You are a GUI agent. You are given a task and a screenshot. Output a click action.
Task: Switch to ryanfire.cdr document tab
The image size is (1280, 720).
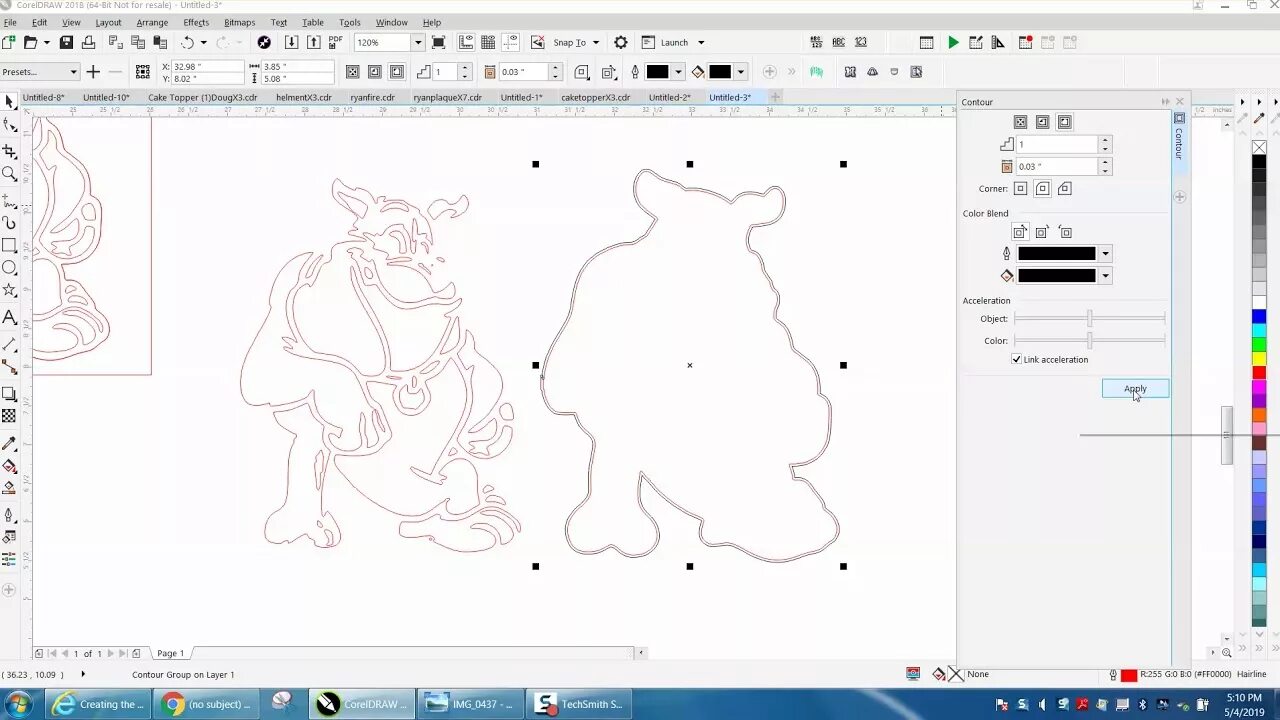[372, 97]
